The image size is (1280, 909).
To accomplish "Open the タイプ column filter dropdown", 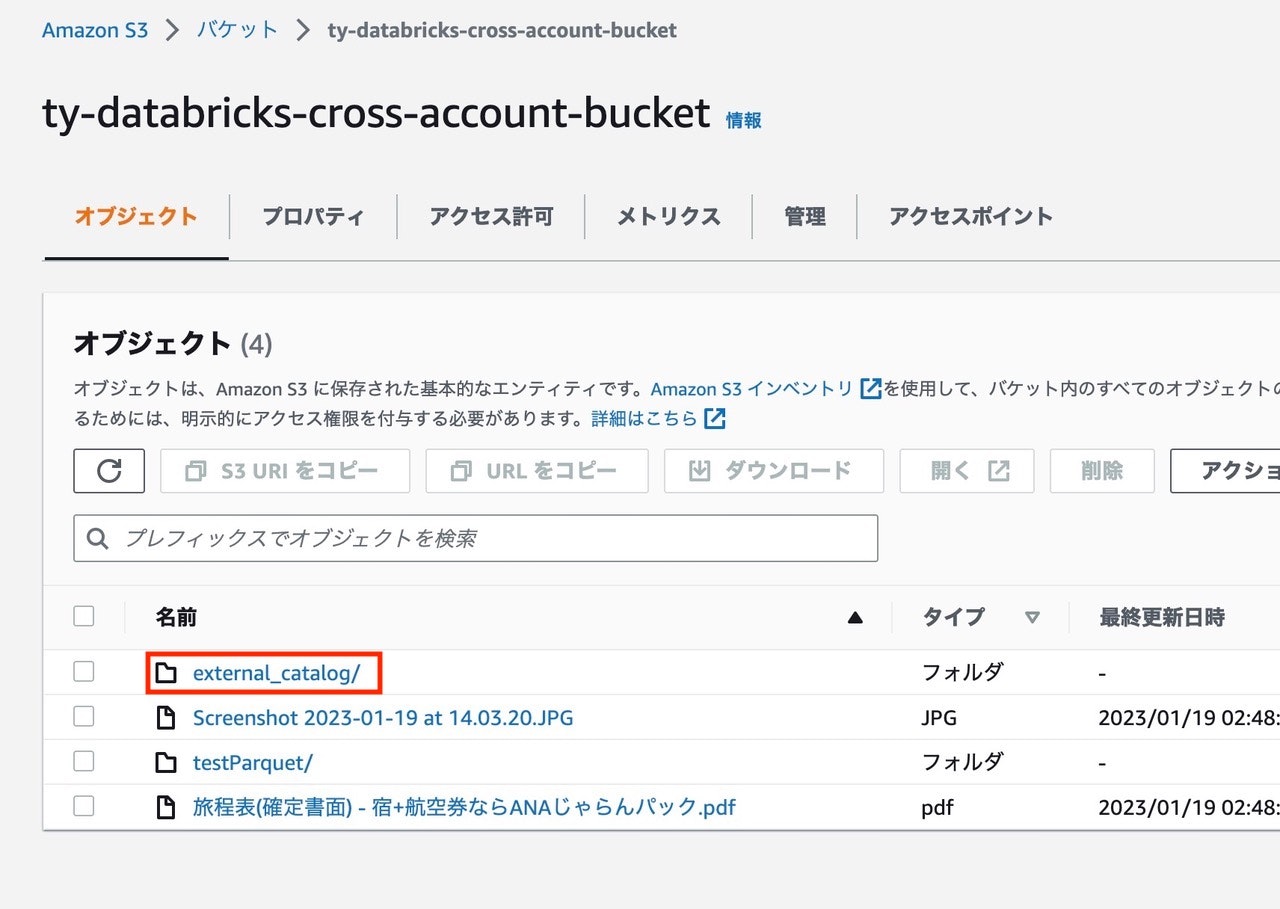I will 1033,617.
